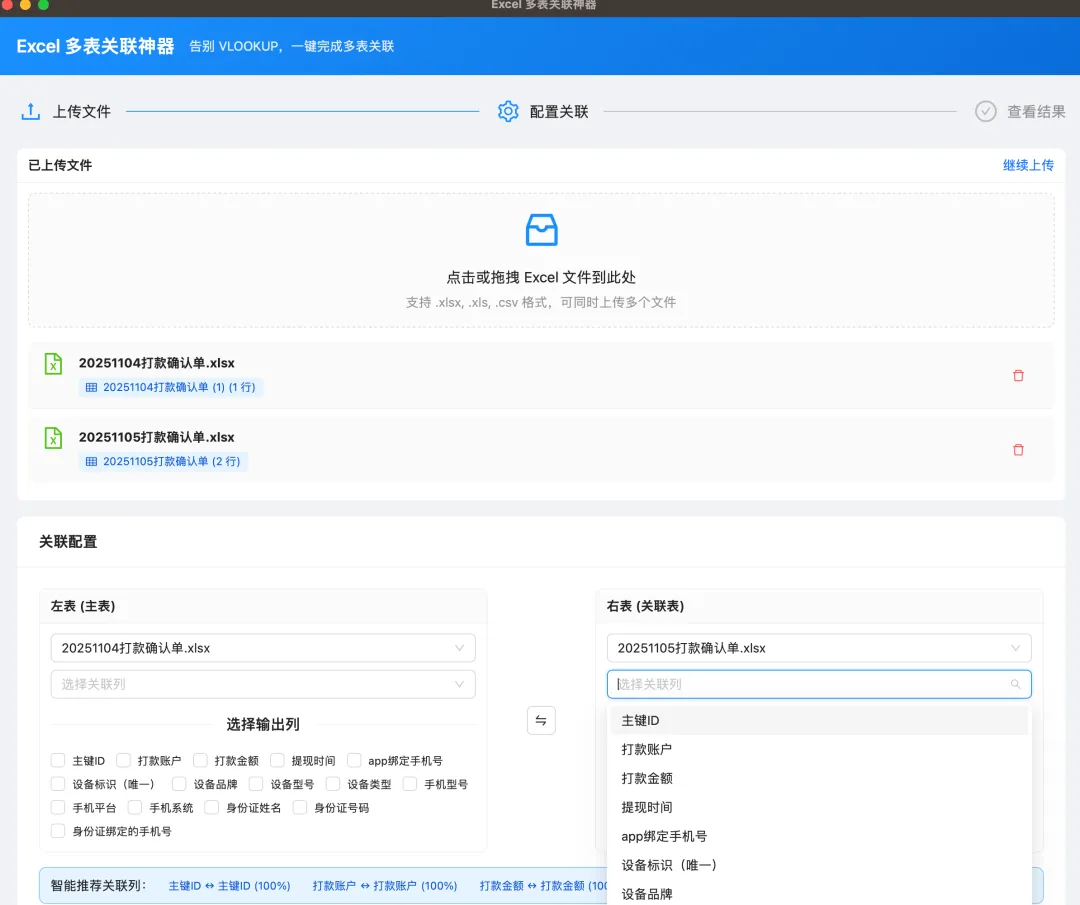Screen dimensions: 1080x905
Task: Select 设备品牌 from the dropdown list
Action: point(819,894)
